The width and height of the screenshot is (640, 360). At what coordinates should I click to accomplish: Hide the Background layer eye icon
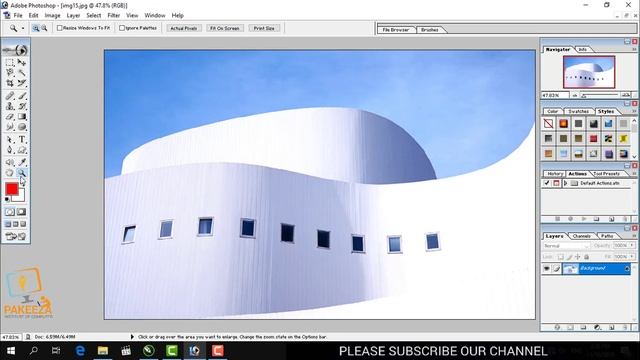click(x=547, y=268)
